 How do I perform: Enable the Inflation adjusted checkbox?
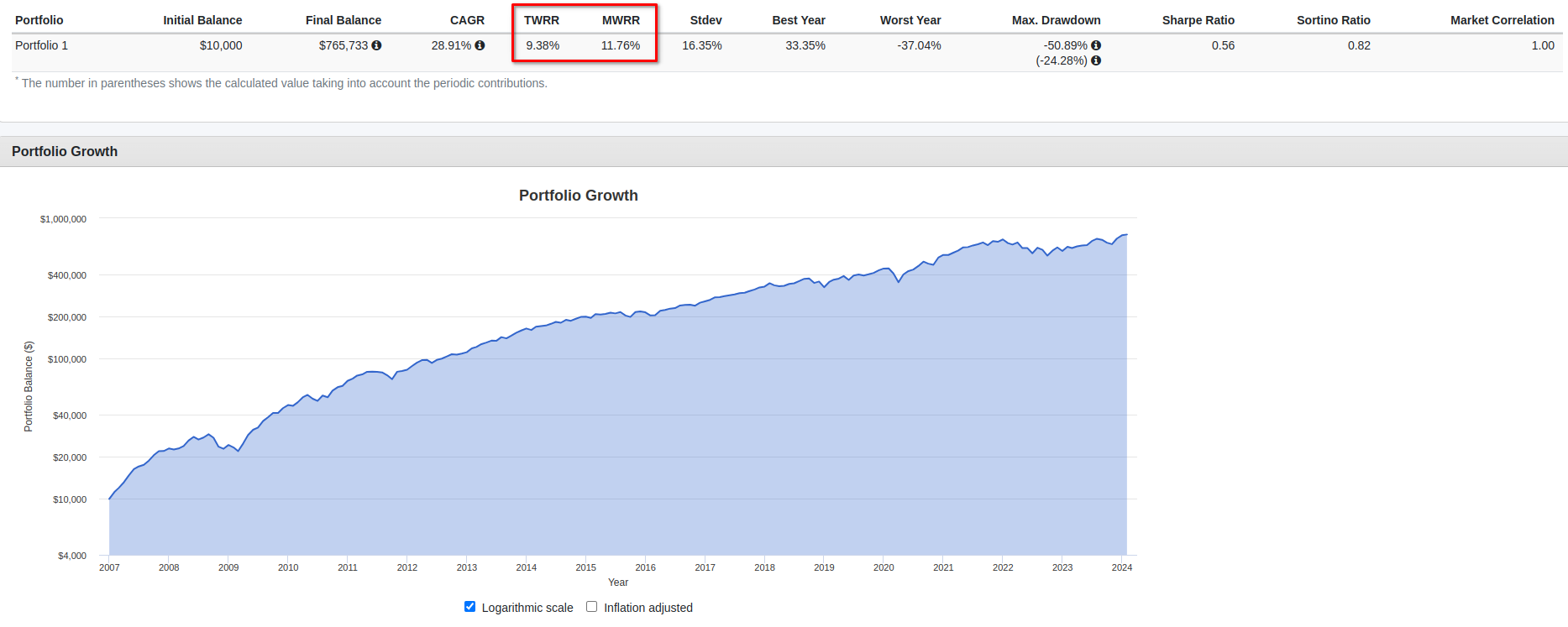(x=591, y=607)
